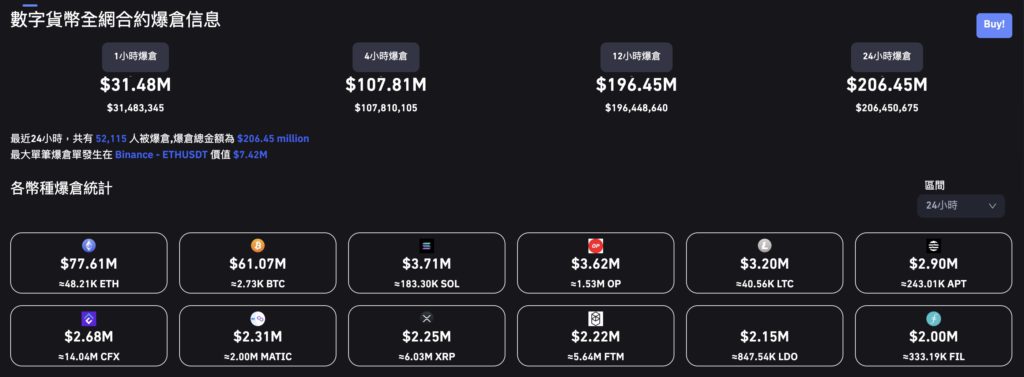Screen dimensions: 1024x377
Task: Click the Ethereum coin icon
Action: tap(89, 246)
